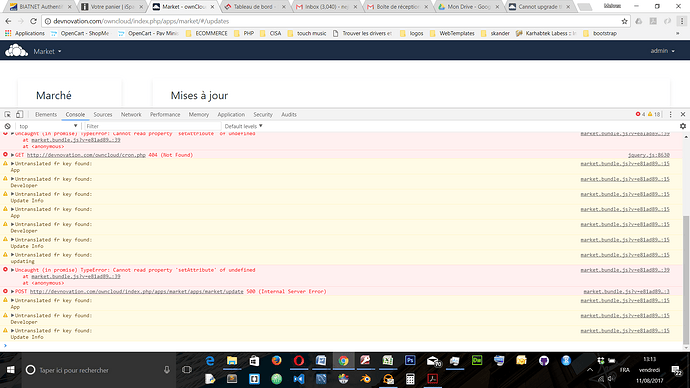690x388 pixels.
Task: Switch to the Mon Drive browser tab
Action: (468, 7)
